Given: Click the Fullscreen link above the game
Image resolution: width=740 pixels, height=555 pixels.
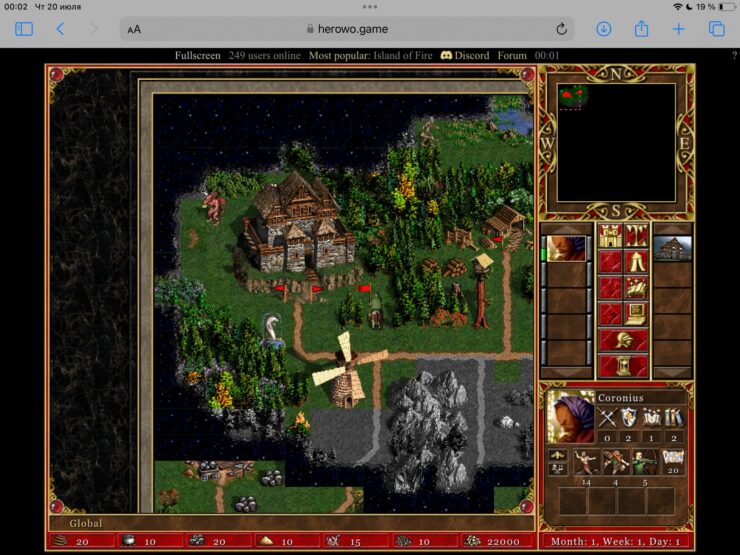Looking at the screenshot, I should click(197, 56).
